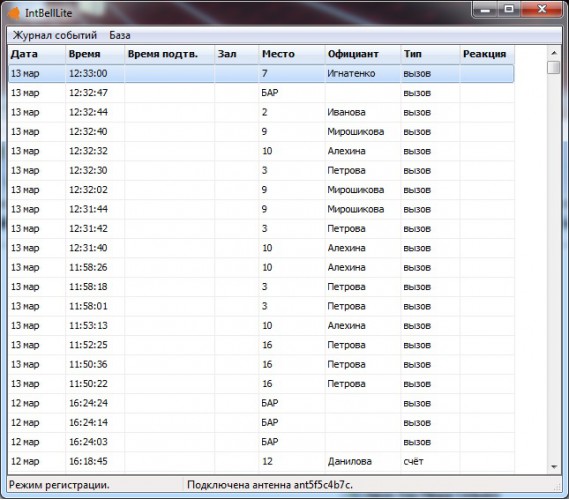The image size is (569, 500).
Task: Click the Зал column header
Action: pos(237,54)
